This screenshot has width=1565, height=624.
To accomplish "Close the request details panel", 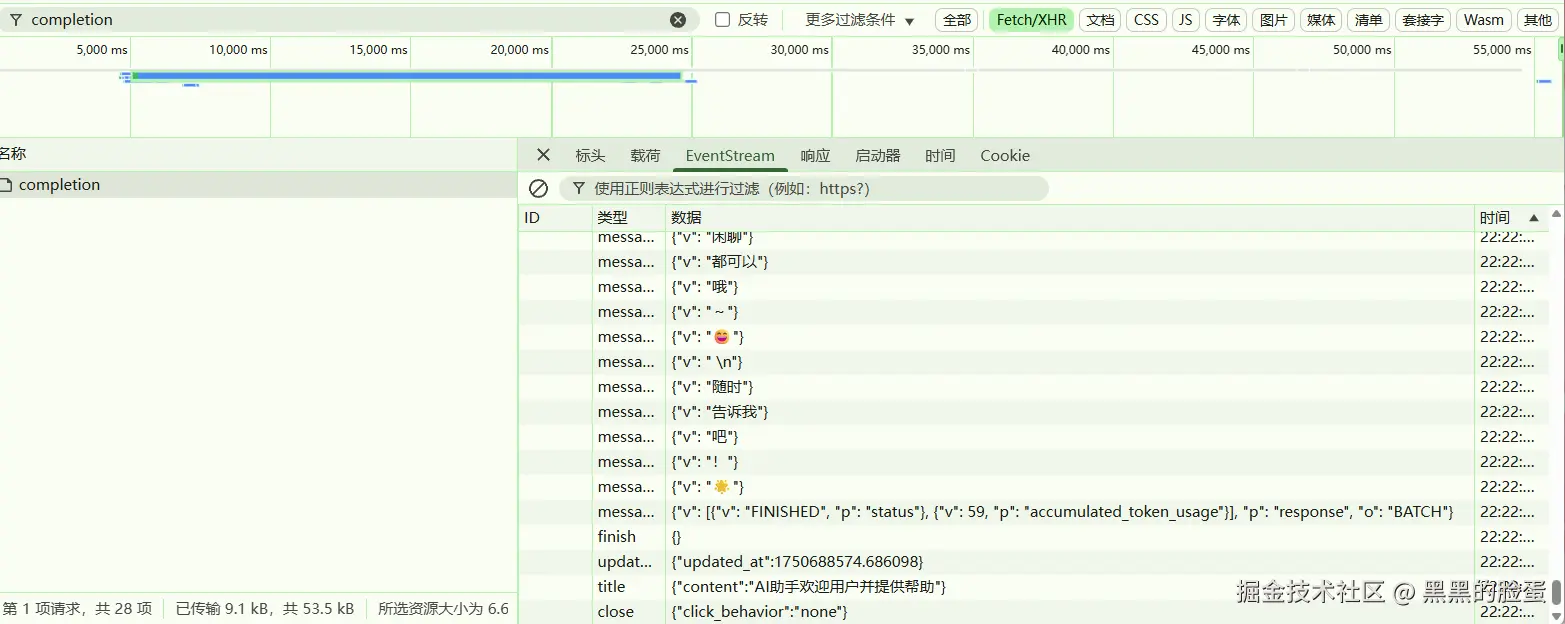I will pos(543,155).
